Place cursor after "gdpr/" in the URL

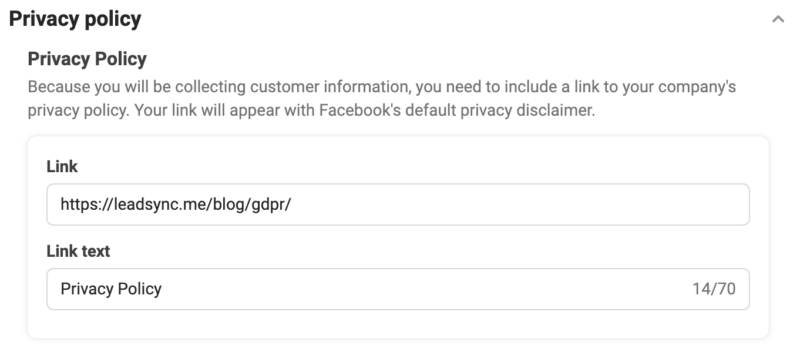point(291,204)
